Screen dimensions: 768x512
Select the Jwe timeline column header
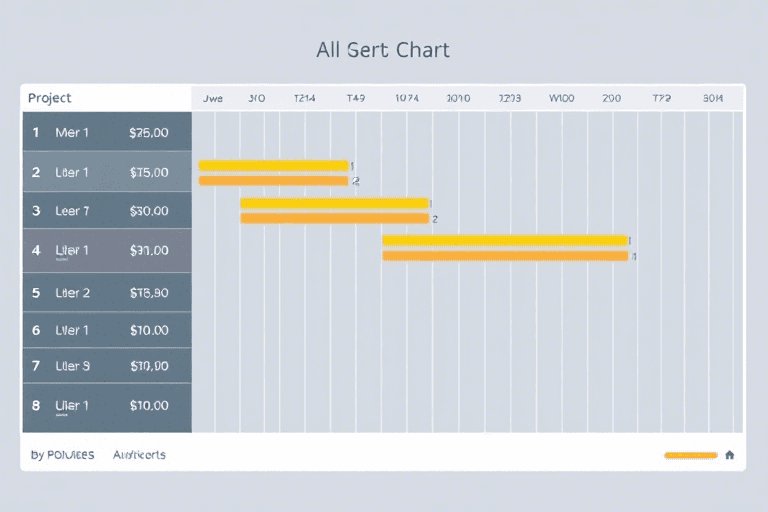(213, 99)
